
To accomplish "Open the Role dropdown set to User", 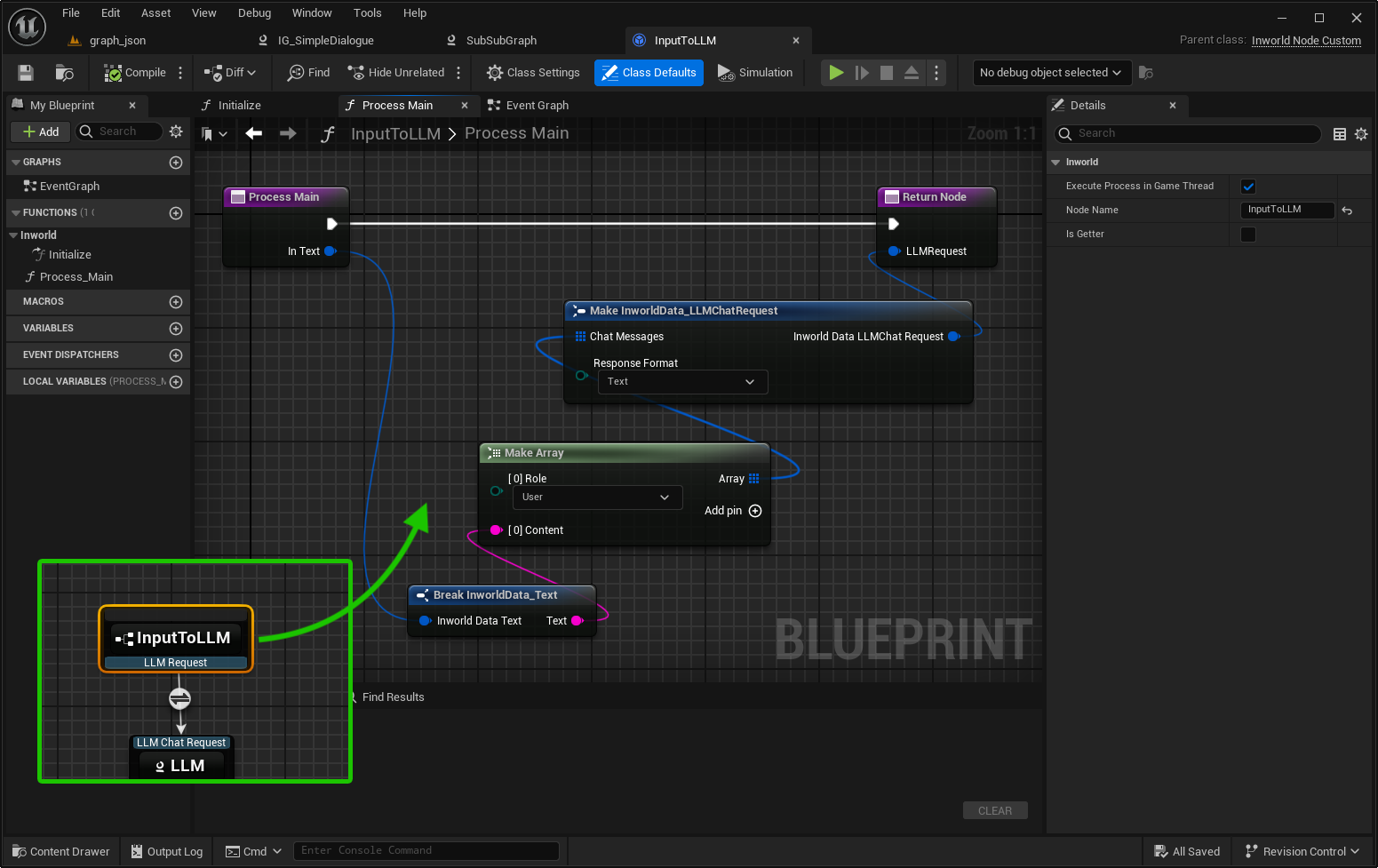I will pyautogui.click(x=596, y=498).
